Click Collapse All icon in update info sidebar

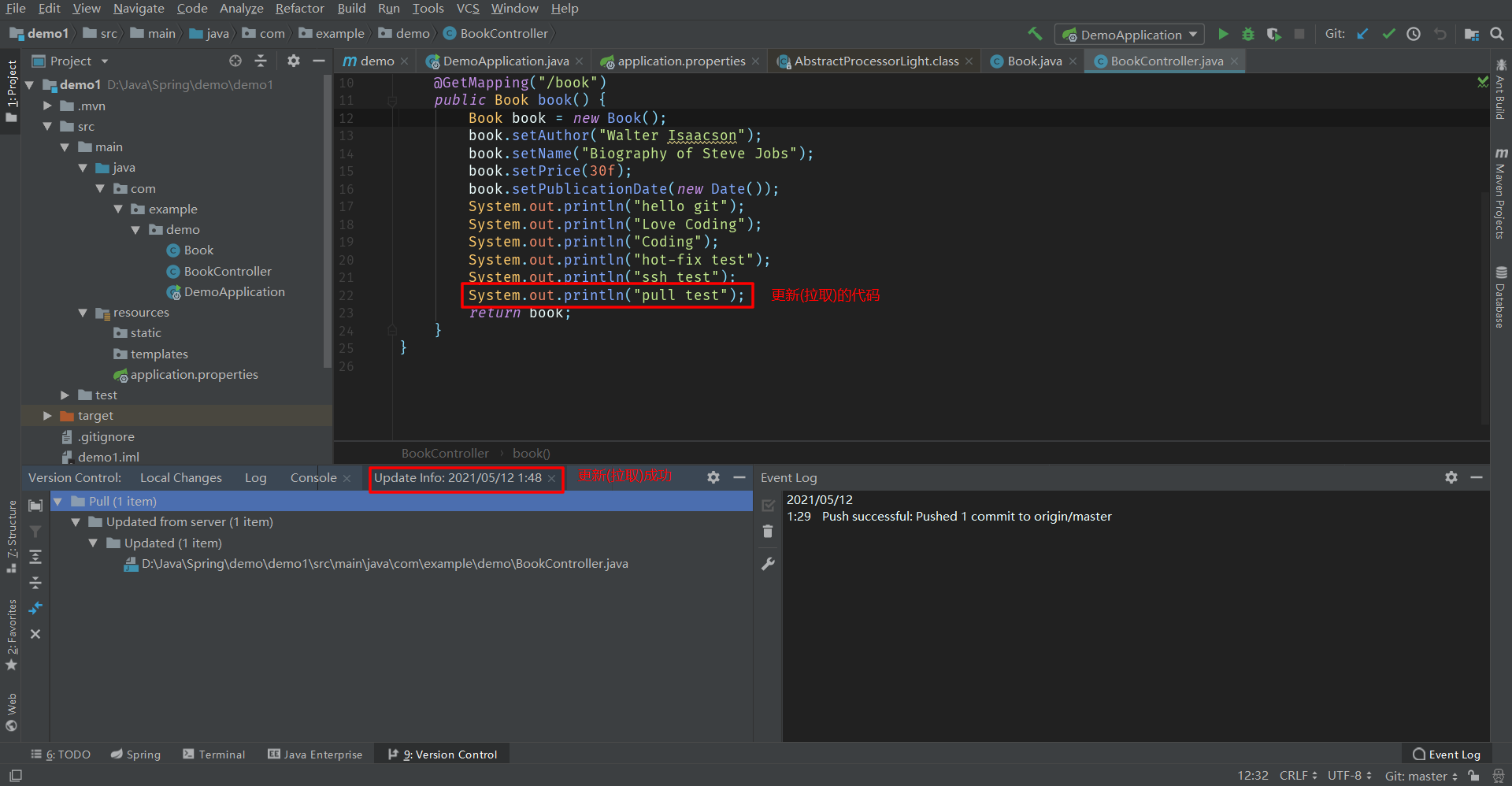point(35,583)
